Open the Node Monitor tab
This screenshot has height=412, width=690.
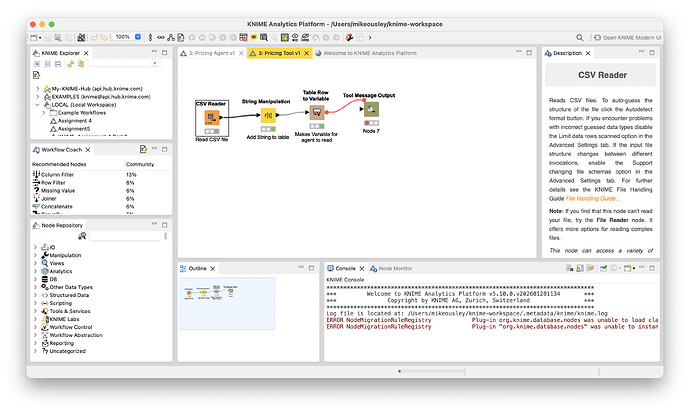[395, 268]
